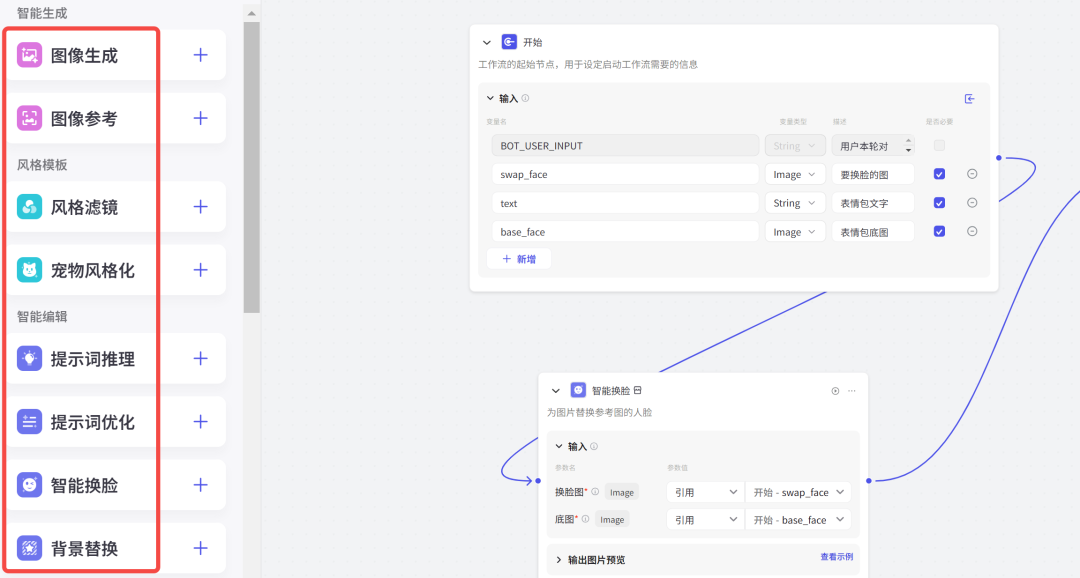Open type dropdown for text variable
This screenshot has height=578, width=1080.
tap(795, 203)
